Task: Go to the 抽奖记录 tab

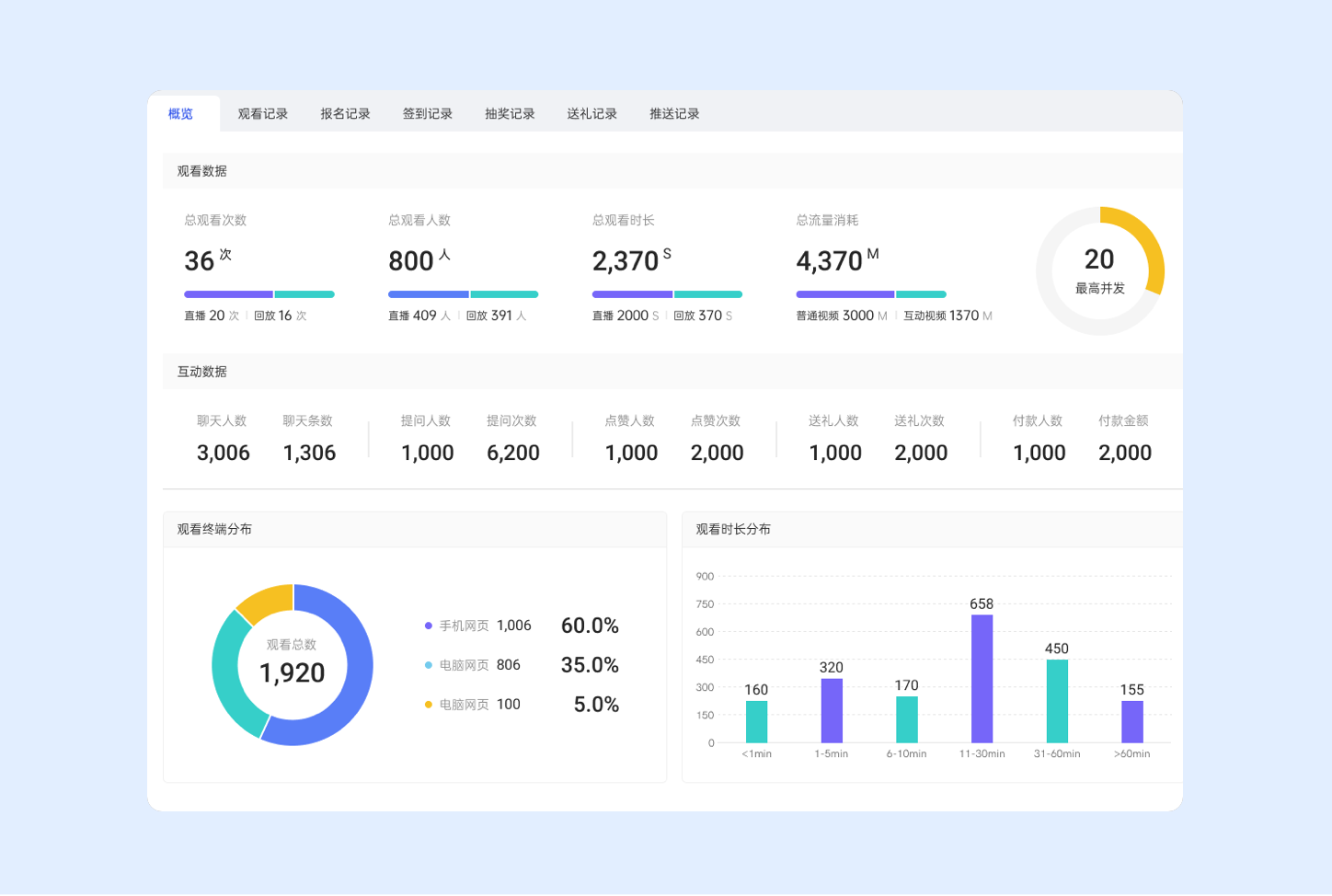Action: [x=510, y=114]
